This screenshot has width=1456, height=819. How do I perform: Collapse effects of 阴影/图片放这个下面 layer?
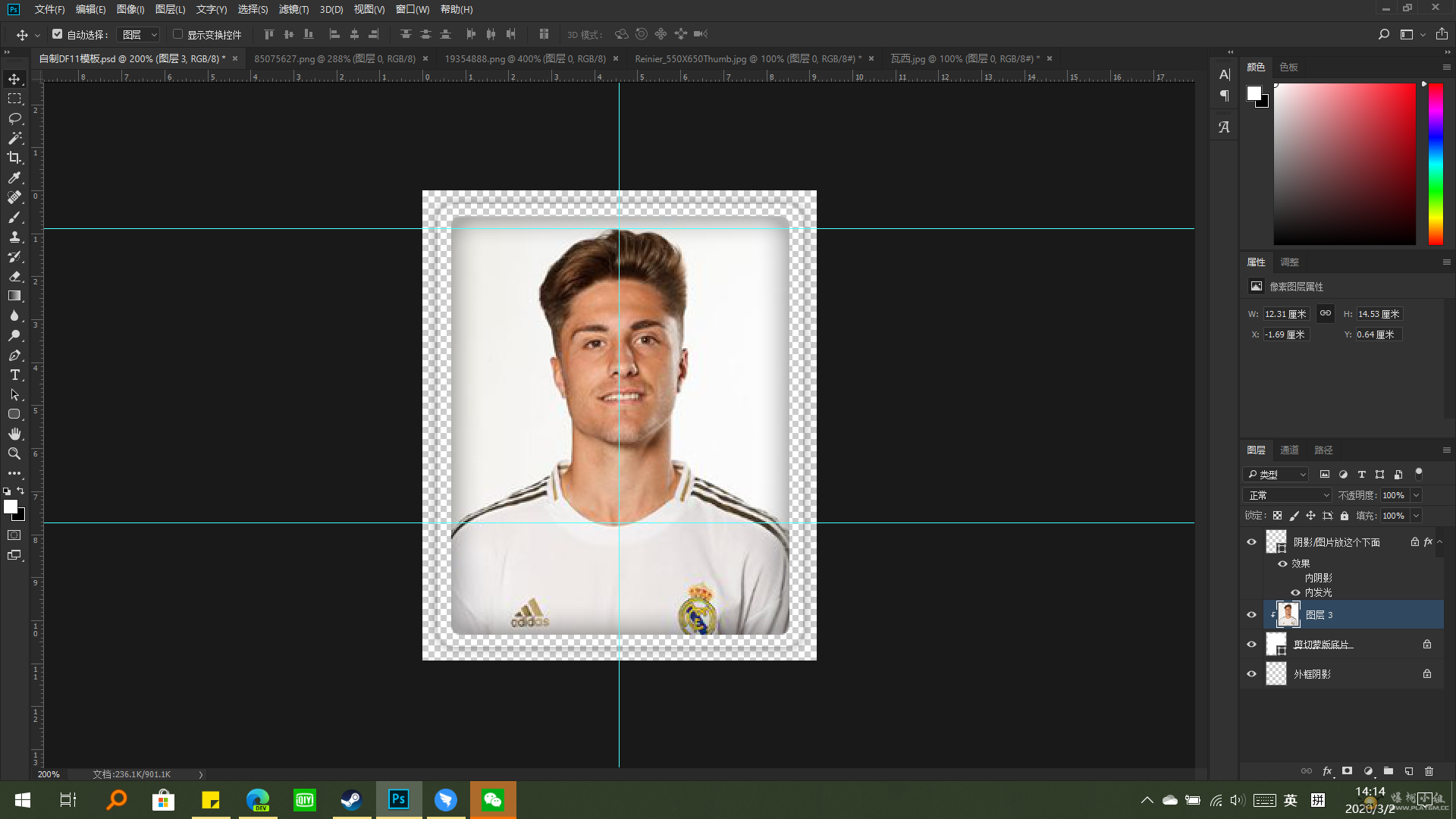(1439, 541)
